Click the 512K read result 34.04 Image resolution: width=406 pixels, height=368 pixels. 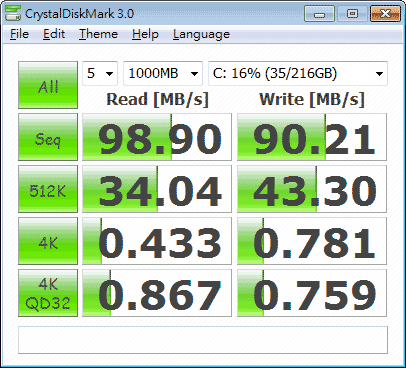(157, 189)
